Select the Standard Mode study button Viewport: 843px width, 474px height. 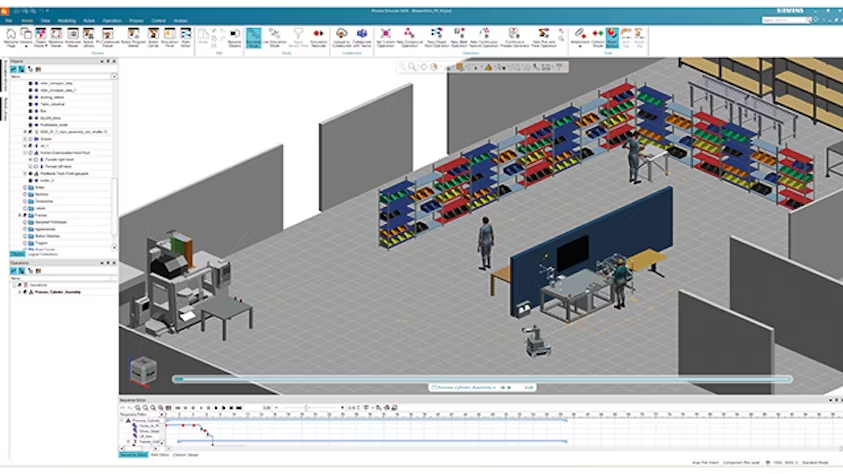coord(254,36)
